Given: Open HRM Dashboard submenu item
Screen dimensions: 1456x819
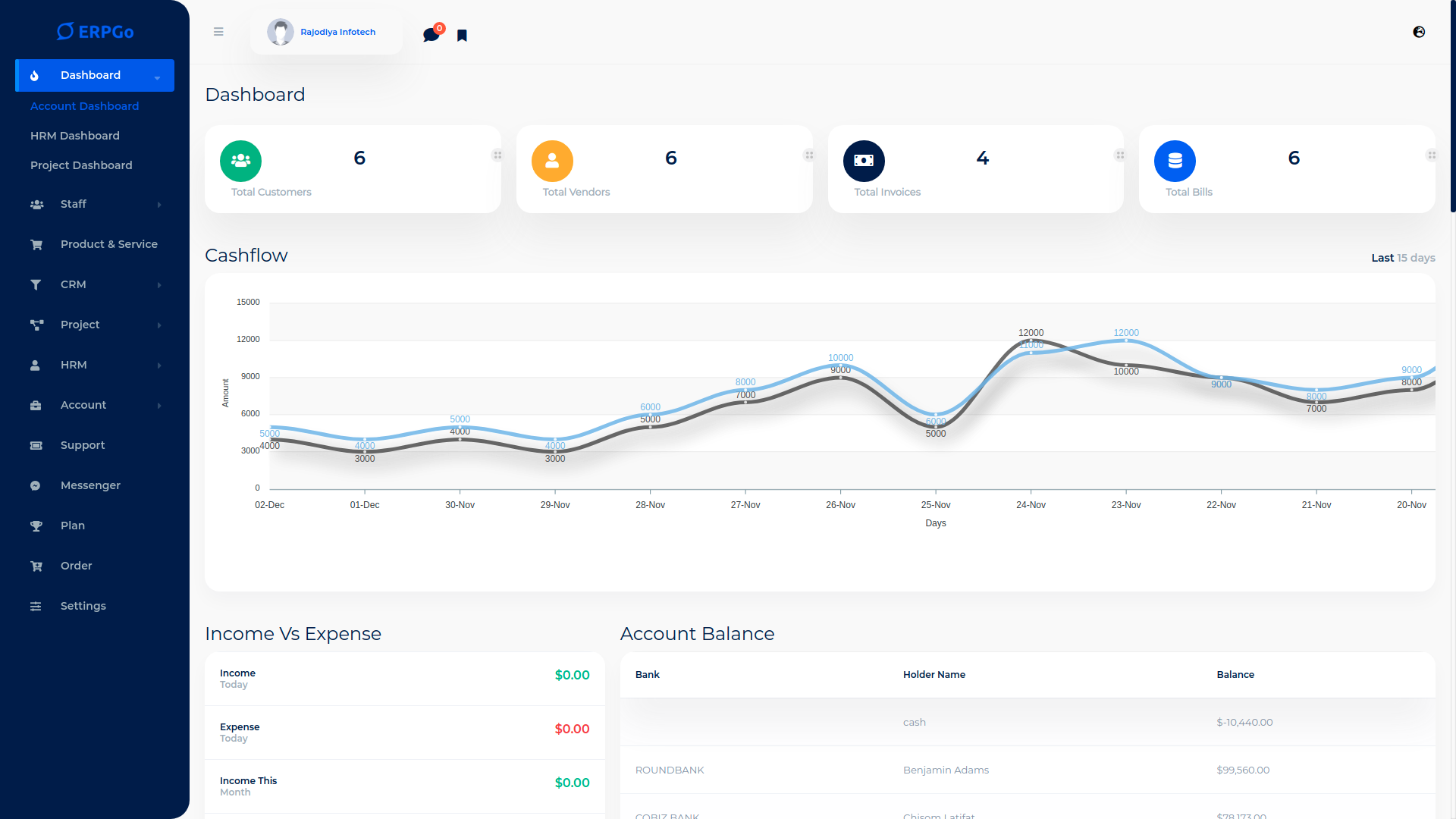Looking at the screenshot, I should pyautogui.click(x=75, y=136).
